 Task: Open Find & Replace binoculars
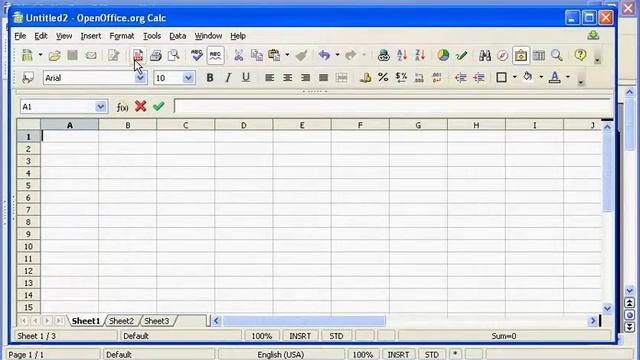(484, 55)
